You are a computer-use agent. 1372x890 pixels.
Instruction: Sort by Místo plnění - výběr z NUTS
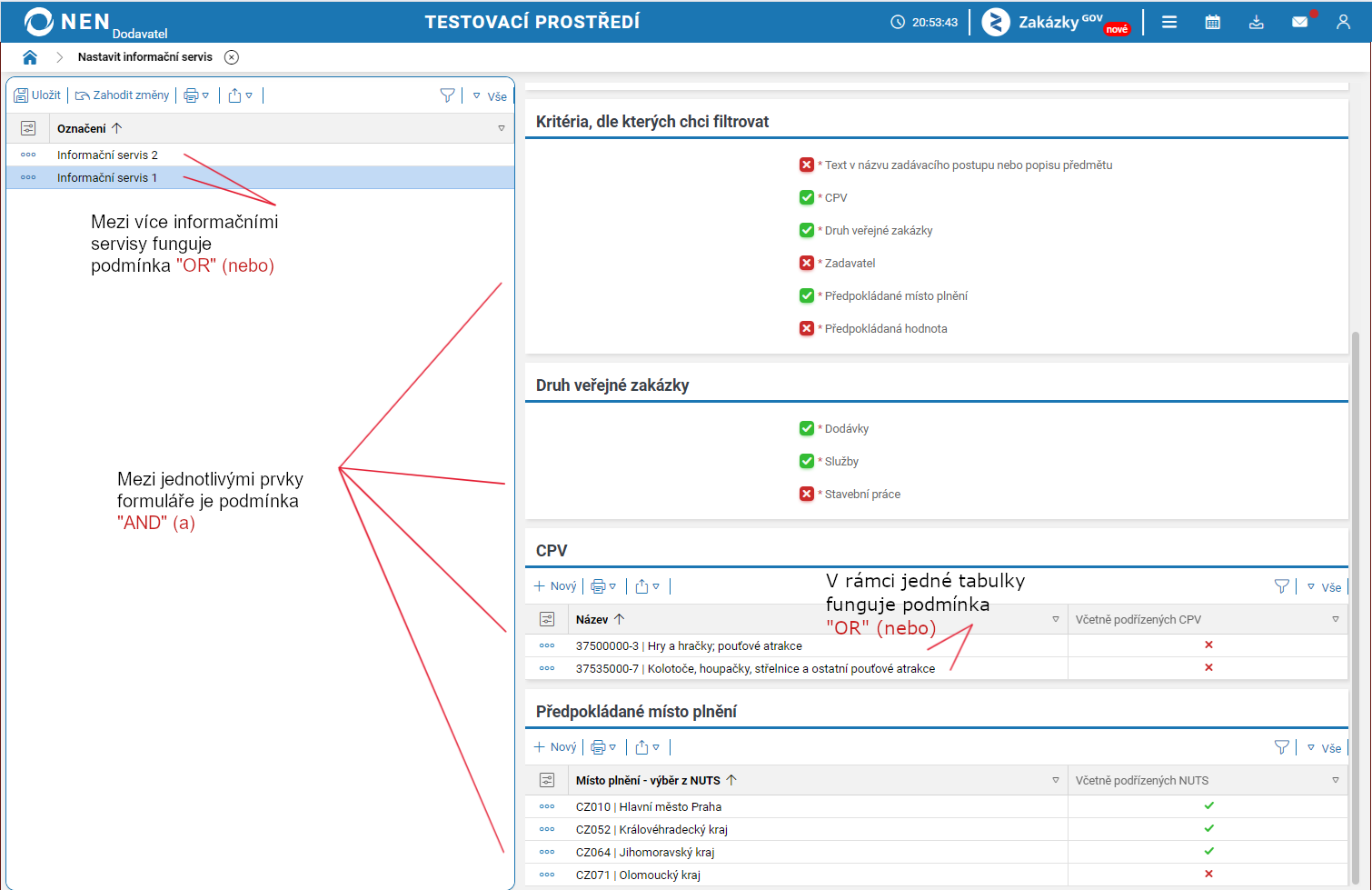coord(656,780)
